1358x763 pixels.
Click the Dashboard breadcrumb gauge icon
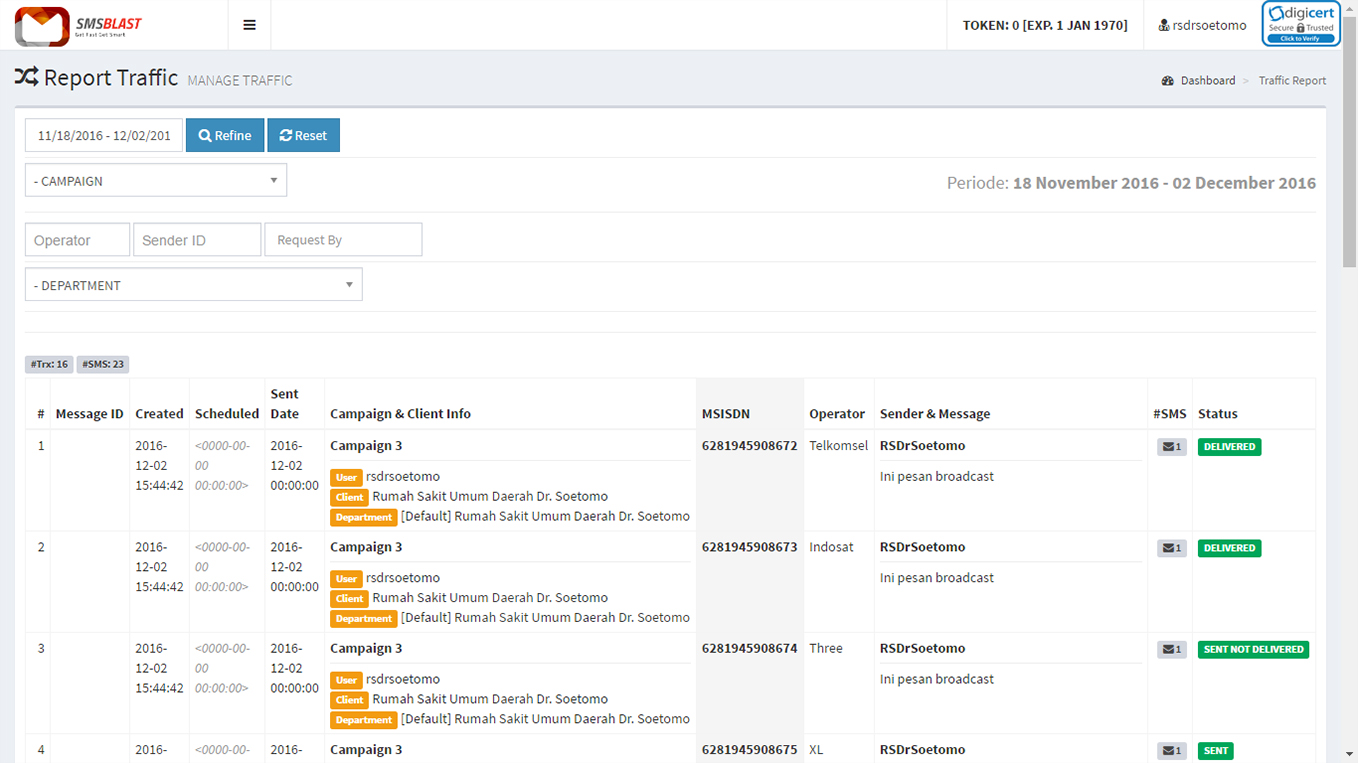click(1167, 81)
